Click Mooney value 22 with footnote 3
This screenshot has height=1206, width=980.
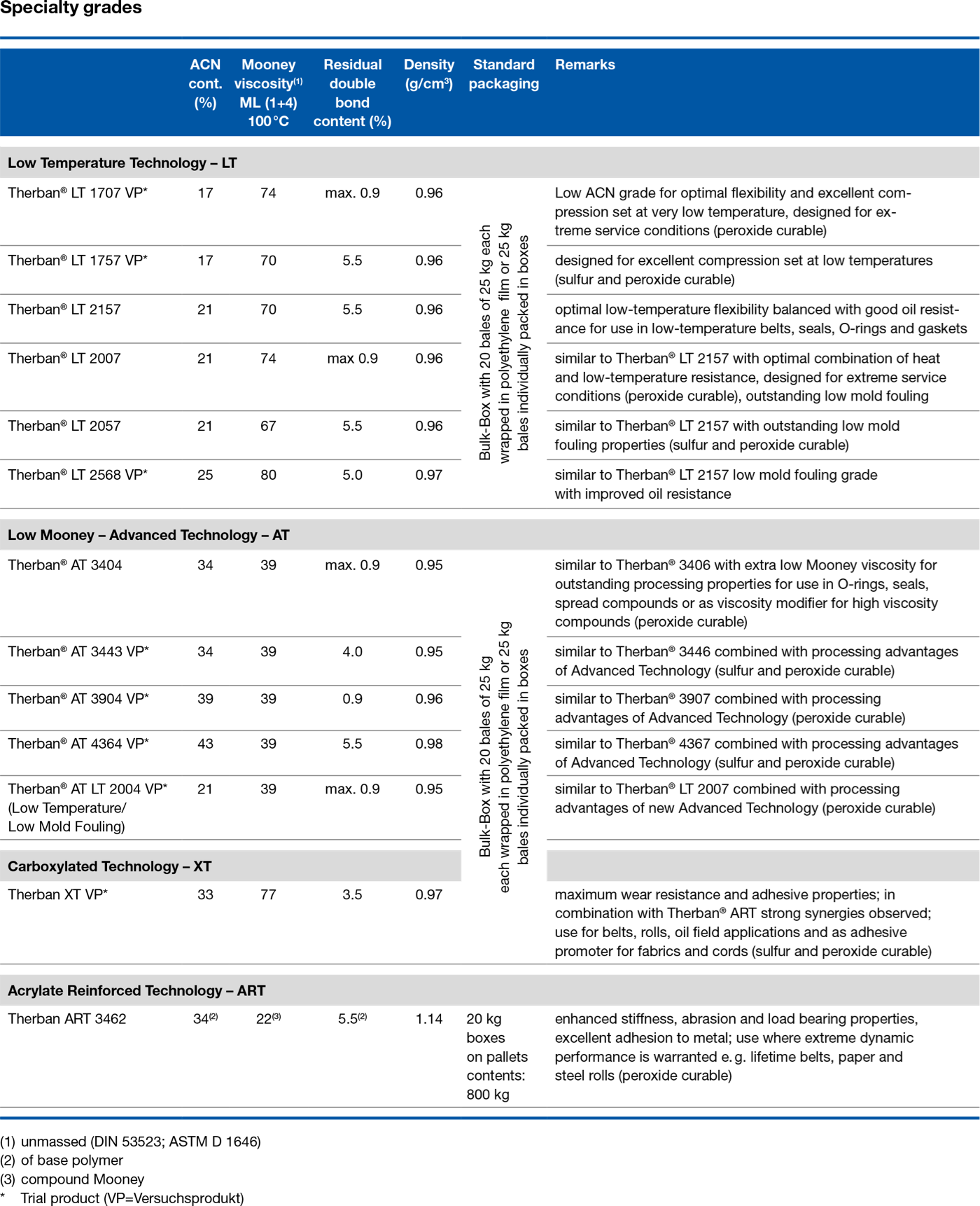click(268, 1019)
